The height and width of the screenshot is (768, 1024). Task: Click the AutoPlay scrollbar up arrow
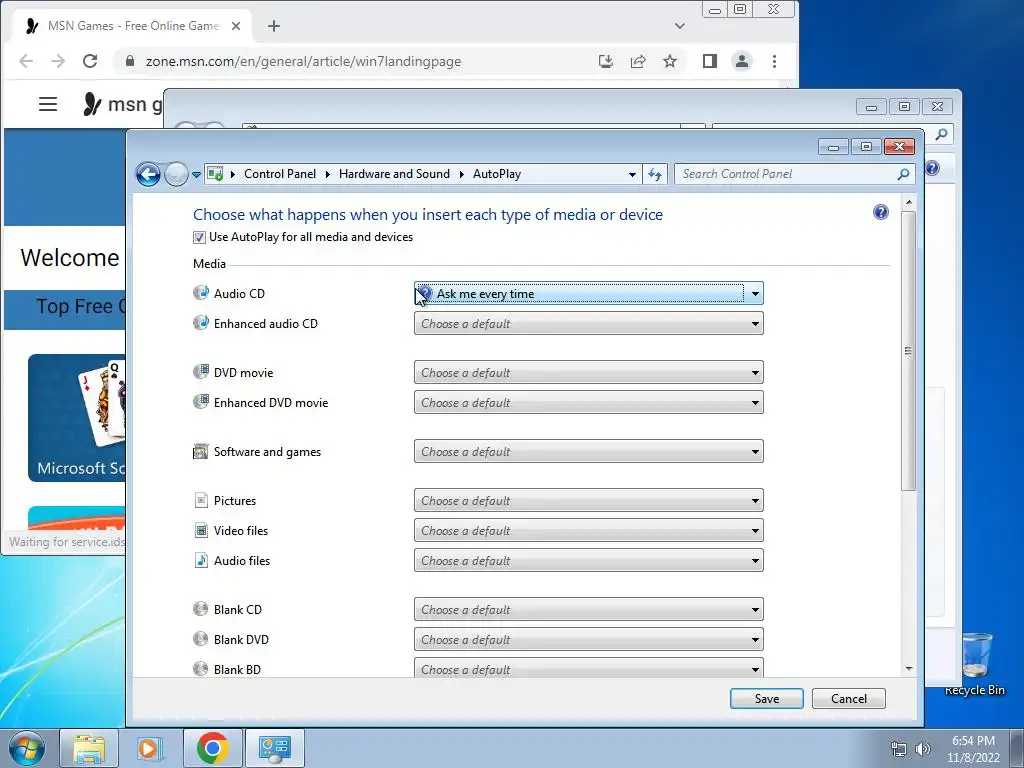908,203
